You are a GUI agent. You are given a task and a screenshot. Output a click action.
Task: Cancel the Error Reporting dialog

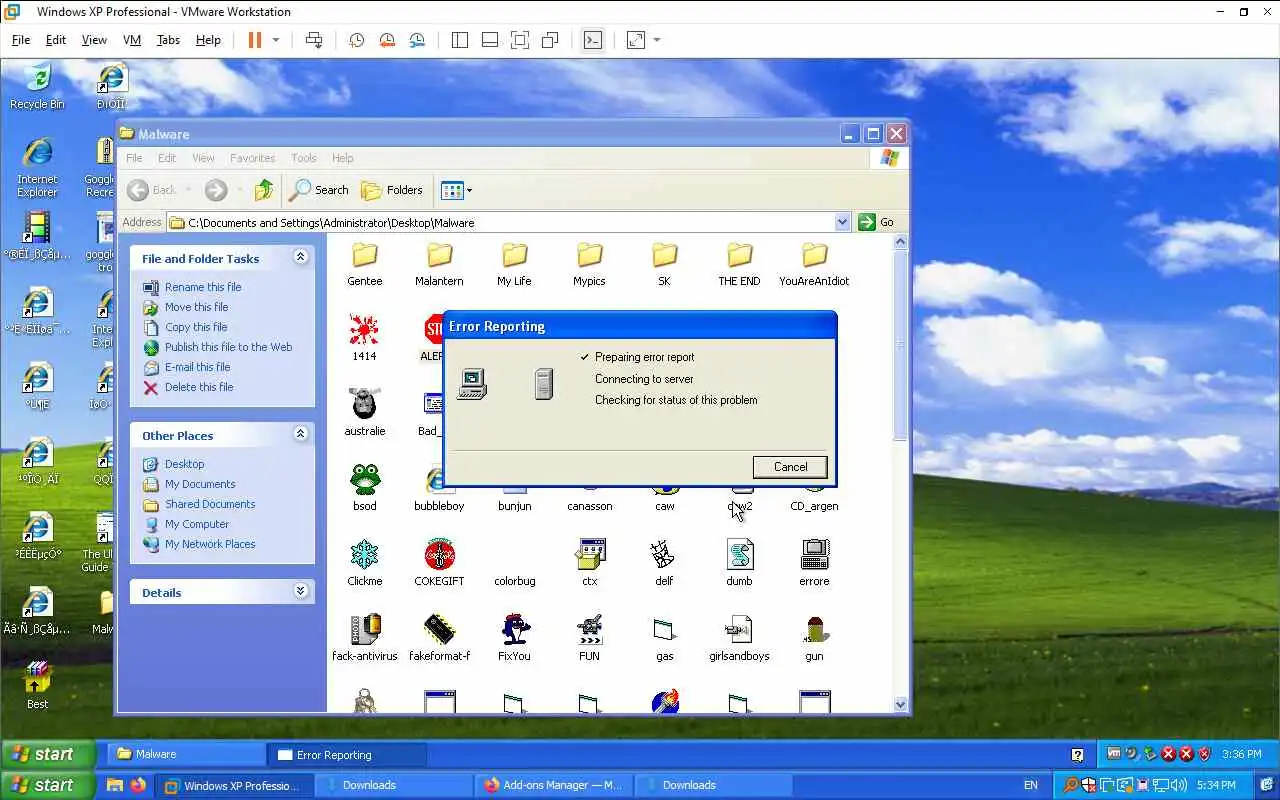[790, 467]
